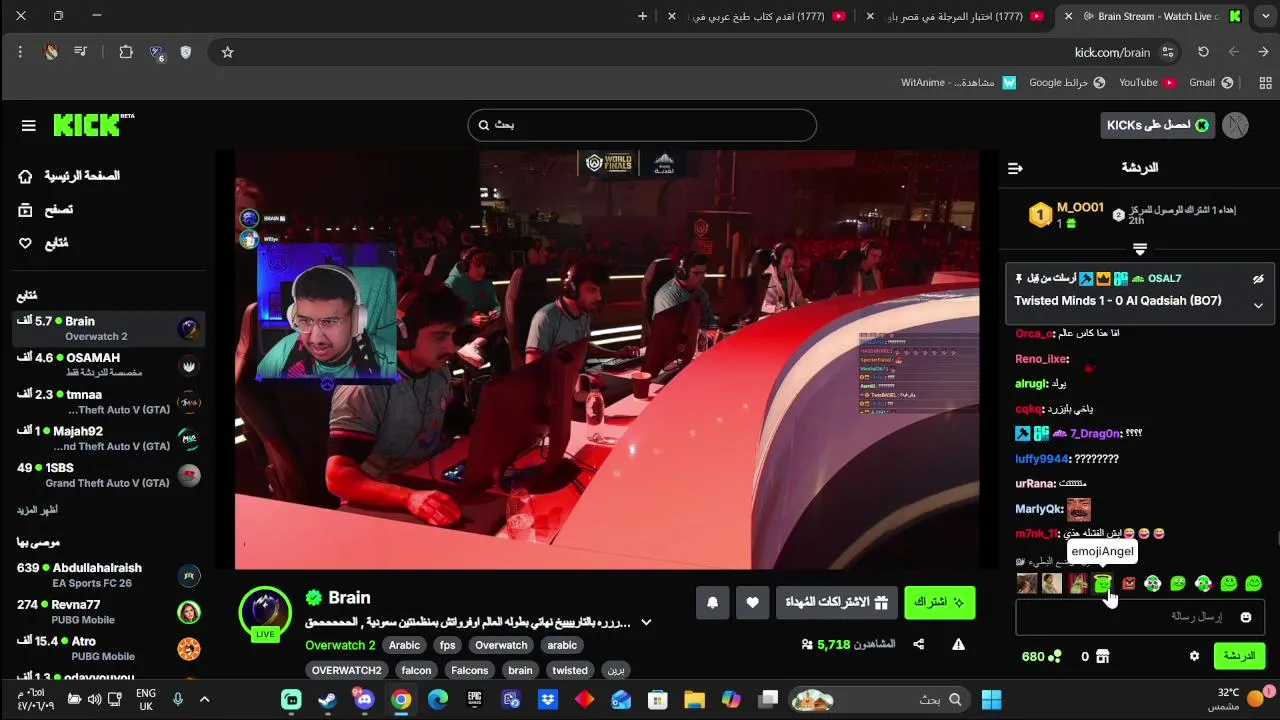Bookmark this page with the star icon
The height and width of the screenshot is (720, 1280).
227,52
